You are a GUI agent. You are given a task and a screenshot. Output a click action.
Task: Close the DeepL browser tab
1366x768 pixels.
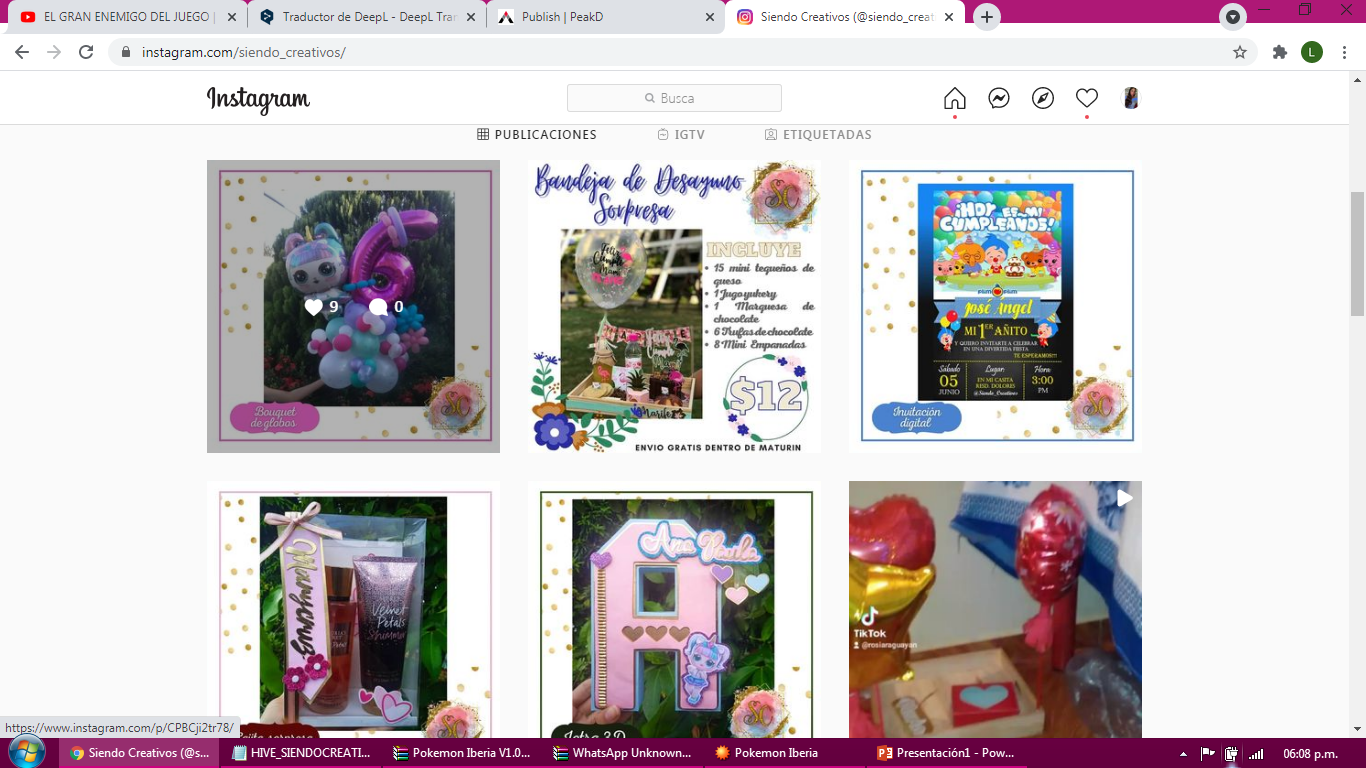pyautogui.click(x=471, y=17)
